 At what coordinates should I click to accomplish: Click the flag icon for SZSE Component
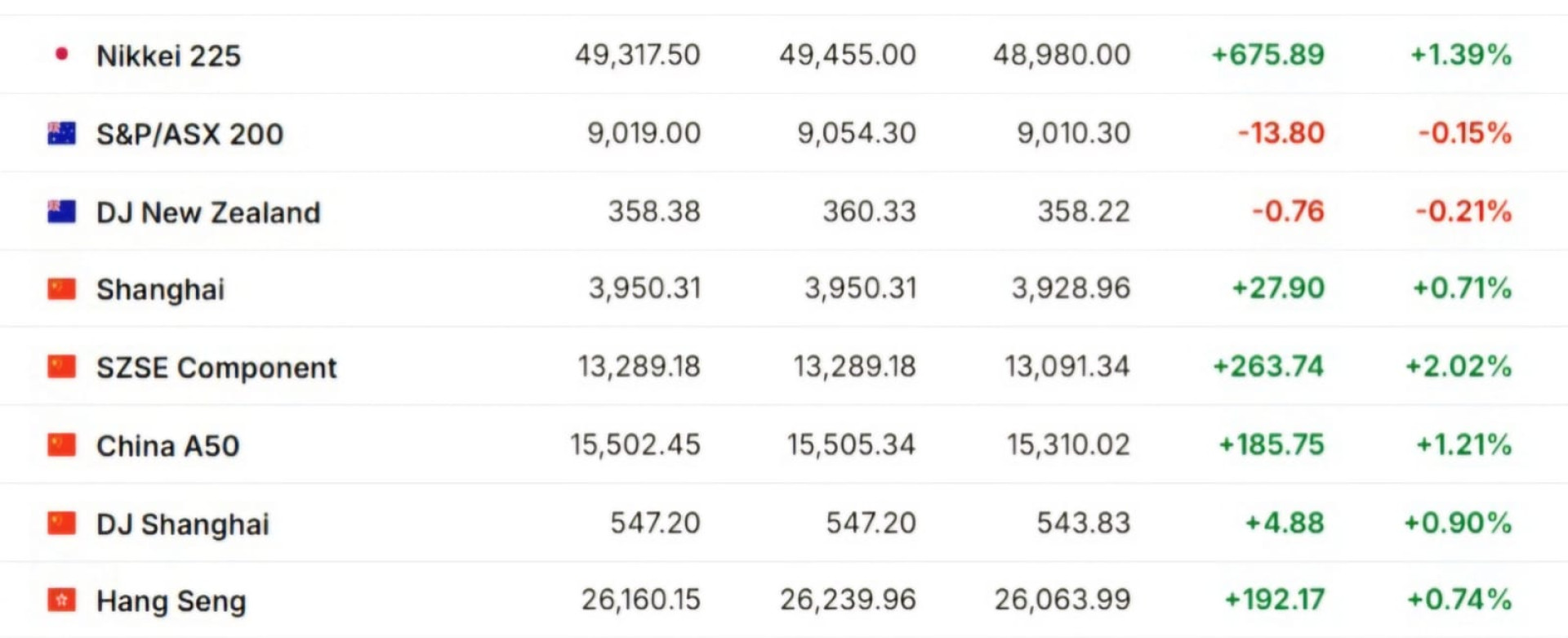click(x=61, y=367)
